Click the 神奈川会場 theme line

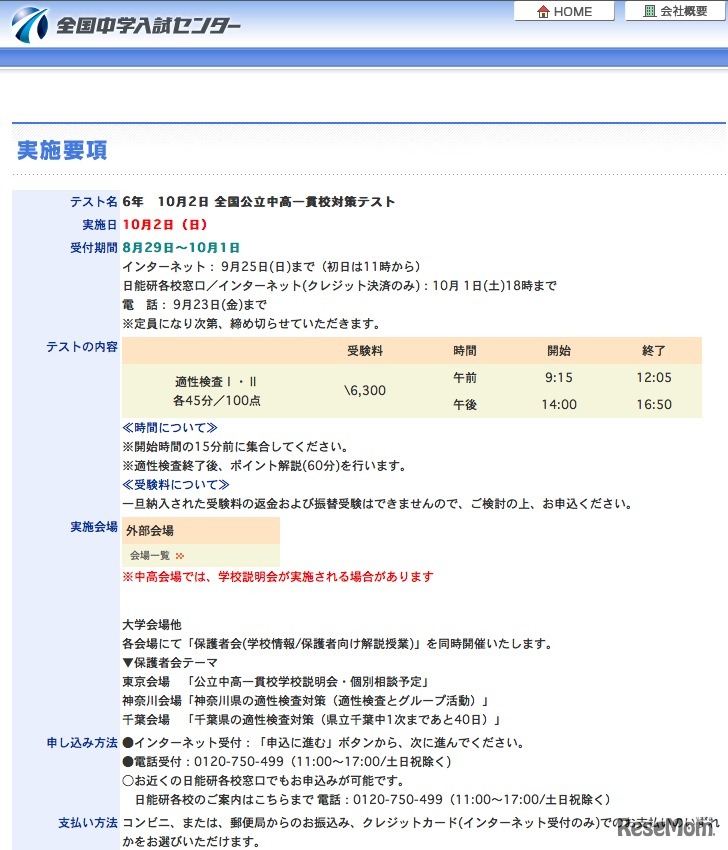tap(305, 700)
